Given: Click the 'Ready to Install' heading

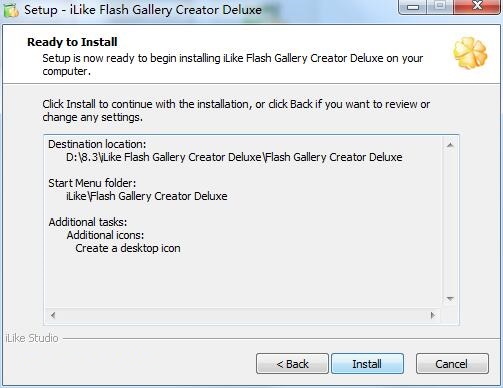Looking at the screenshot, I should tap(72, 42).
